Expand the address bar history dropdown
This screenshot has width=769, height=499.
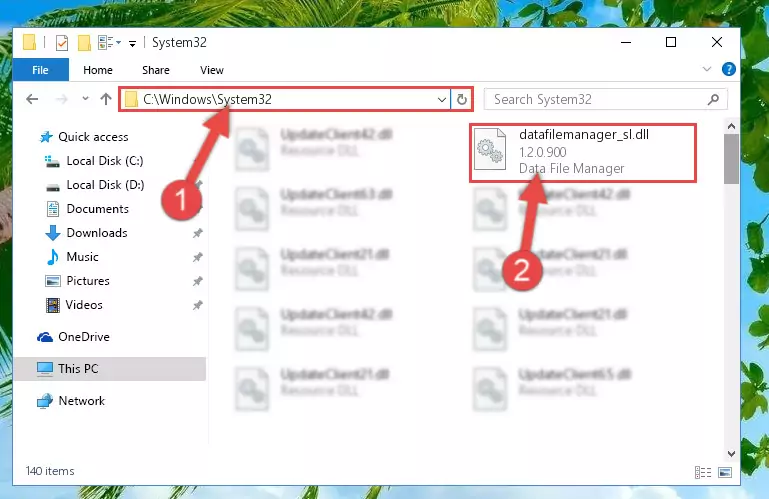pyautogui.click(x=441, y=100)
